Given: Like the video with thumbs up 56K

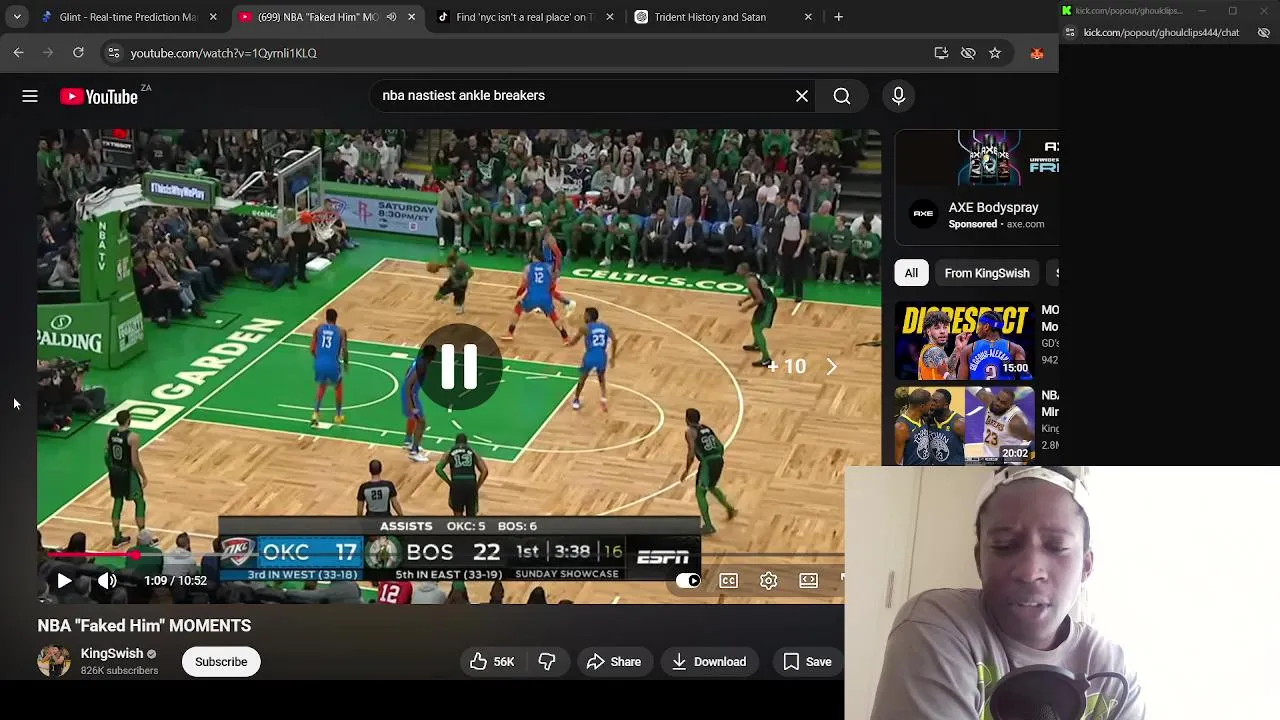Looking at the screenshot, I should coord(492,662).
